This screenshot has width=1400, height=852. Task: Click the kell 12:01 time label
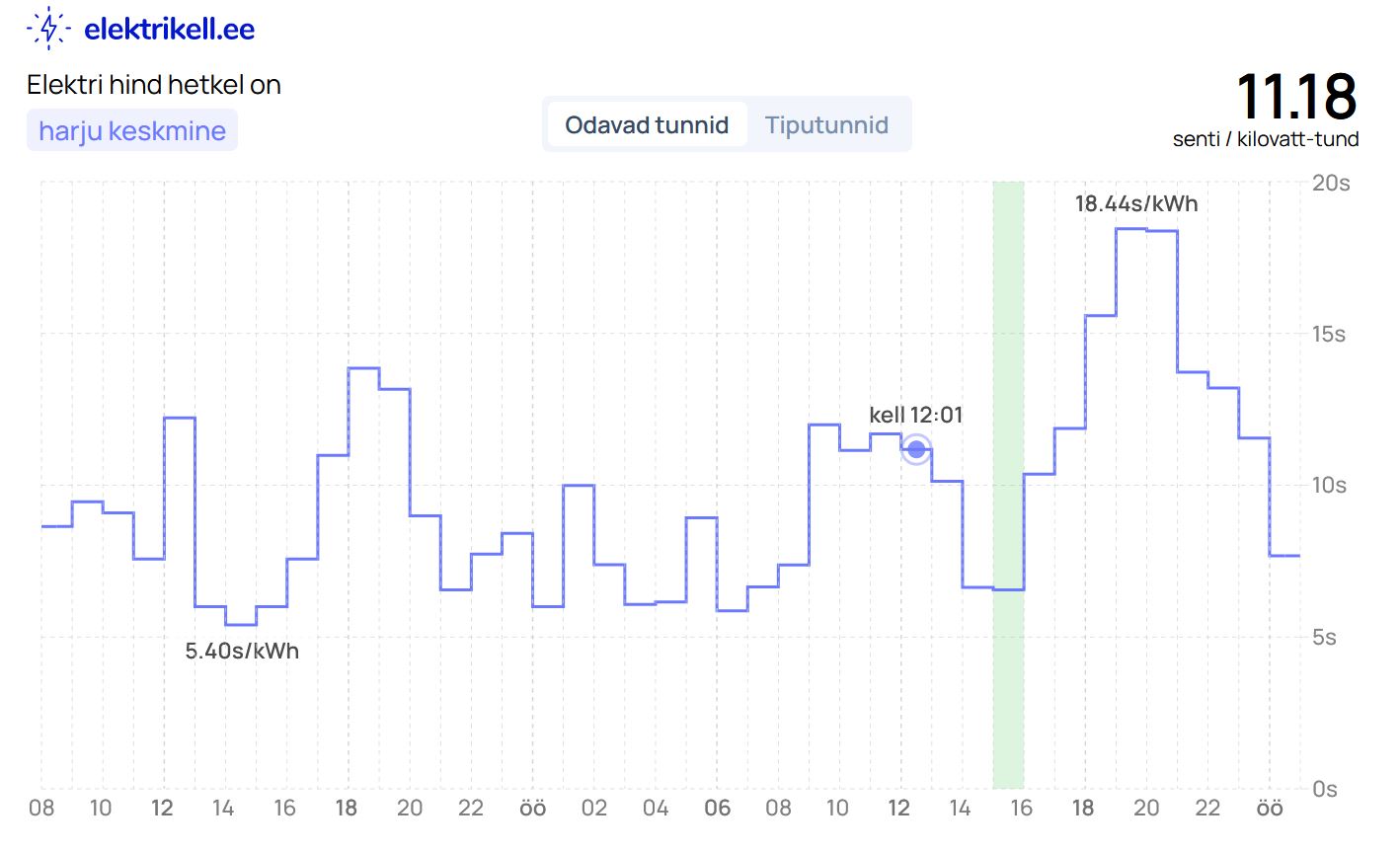[915, 416]
